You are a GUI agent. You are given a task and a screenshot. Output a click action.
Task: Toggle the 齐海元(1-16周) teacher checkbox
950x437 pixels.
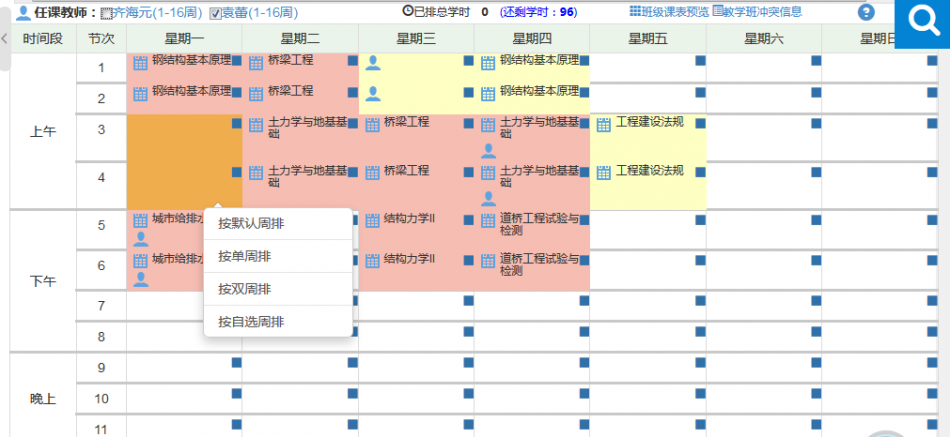click(107, 14)
